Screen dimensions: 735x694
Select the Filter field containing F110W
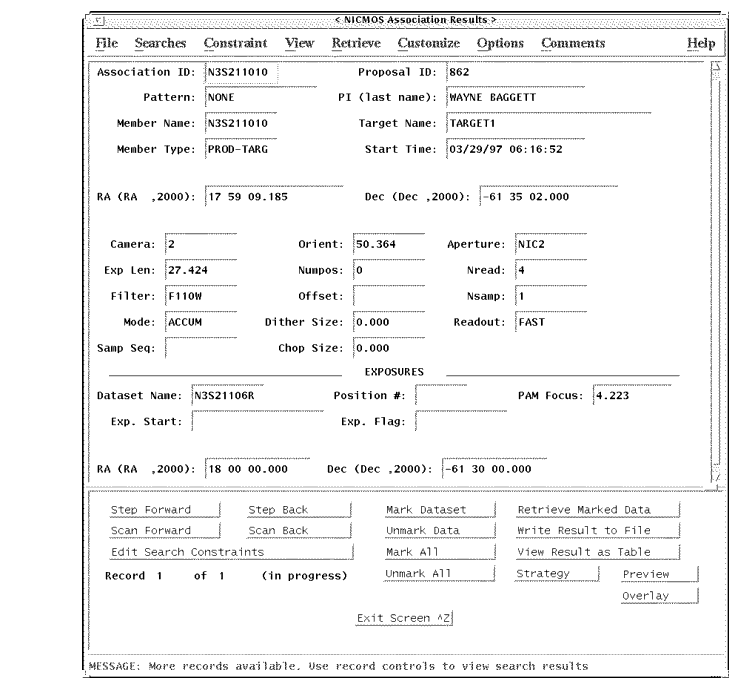[198, 296]
